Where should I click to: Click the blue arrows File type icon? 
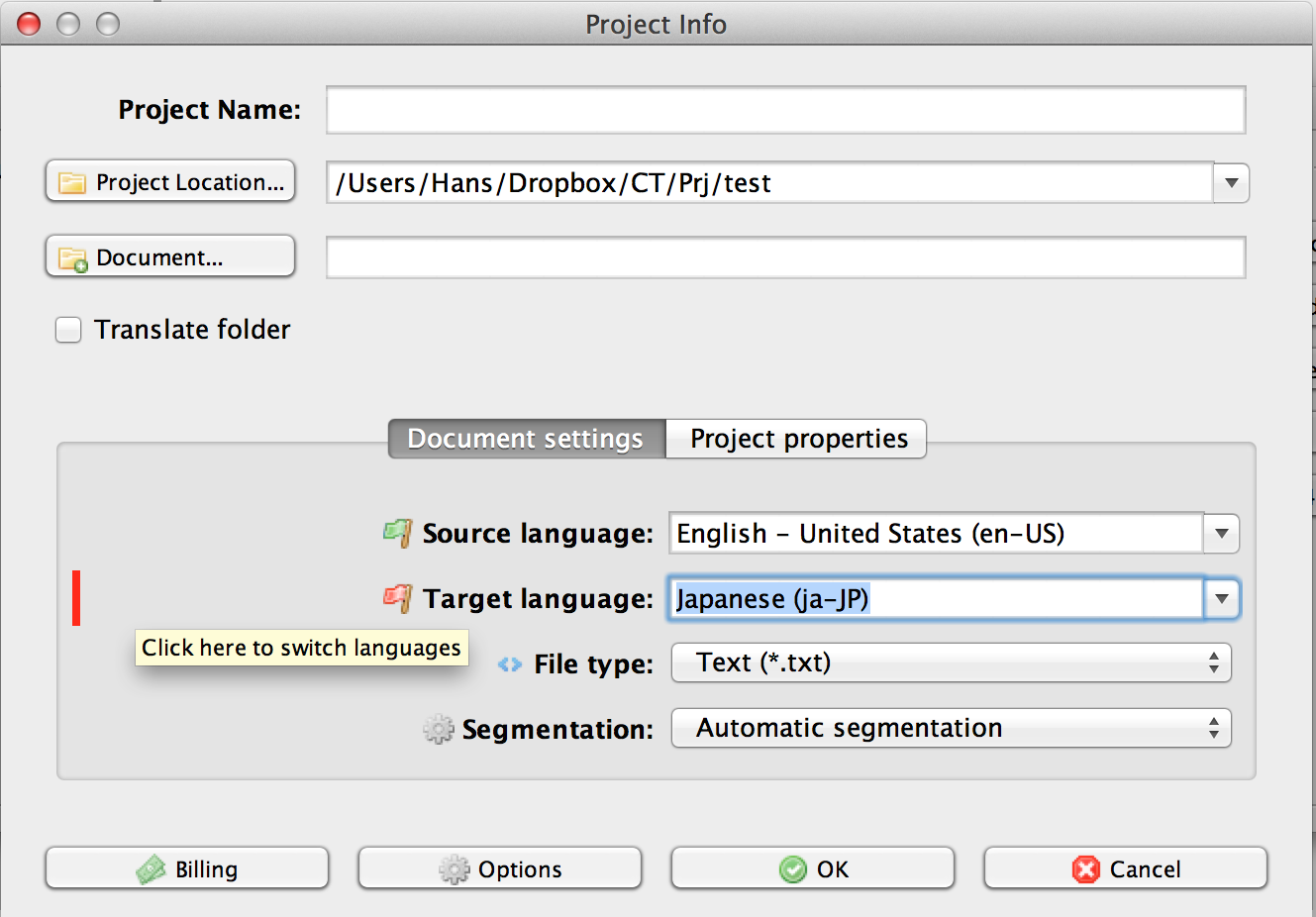[510, 664]
